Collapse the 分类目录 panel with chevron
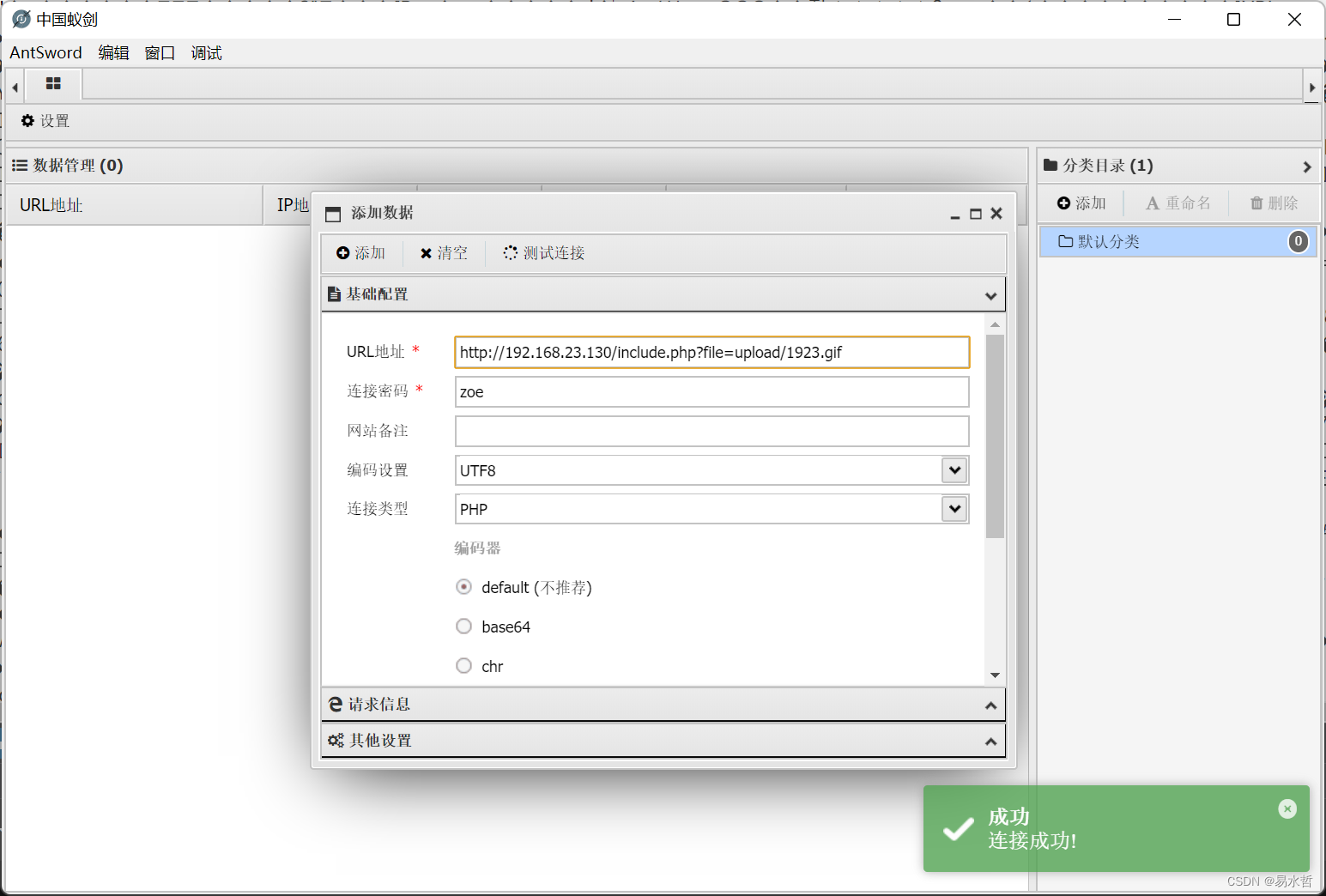 point(1306,166)
